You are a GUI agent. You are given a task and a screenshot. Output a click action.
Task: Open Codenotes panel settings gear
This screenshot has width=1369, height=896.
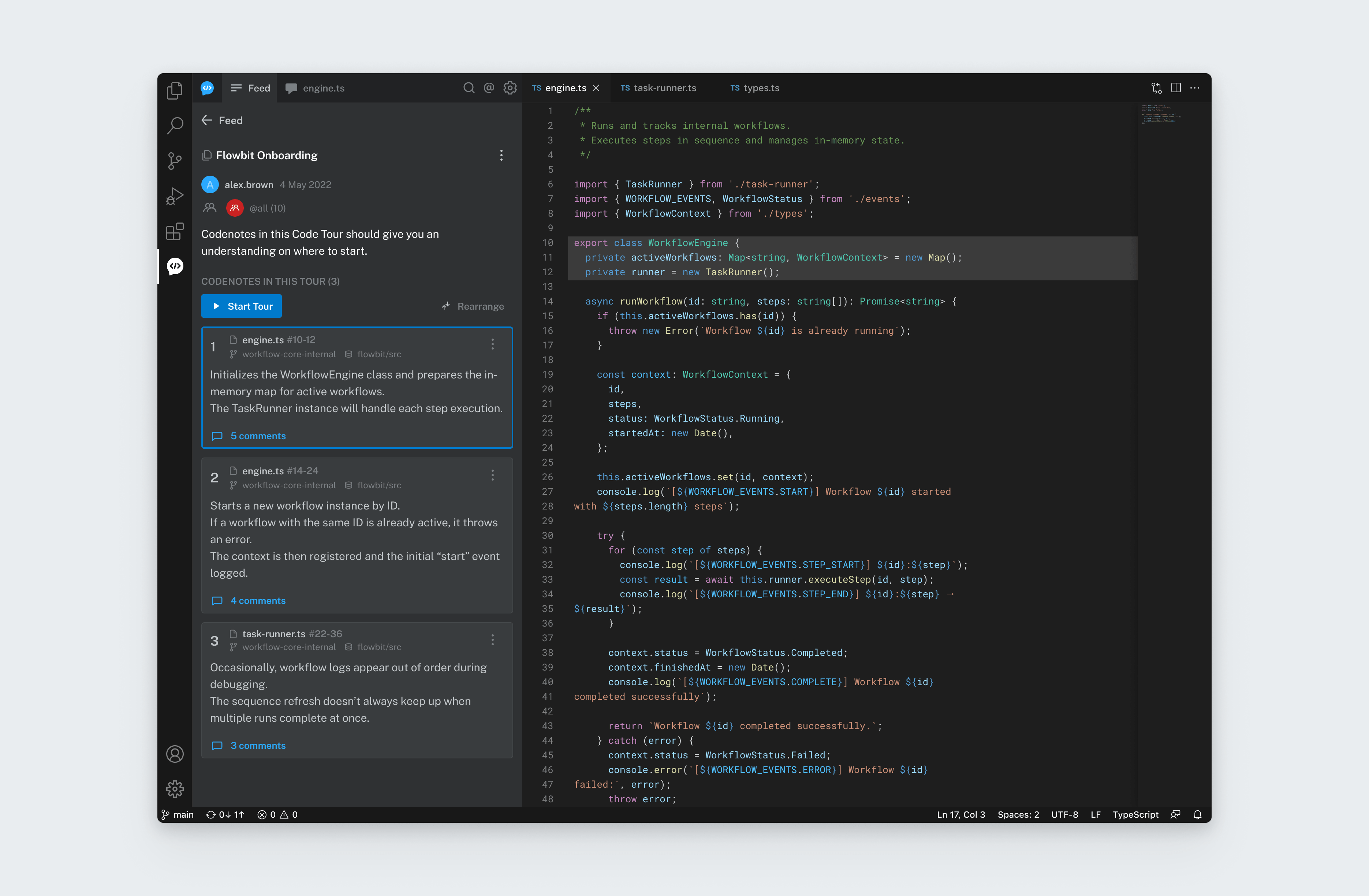coord(510,87)
